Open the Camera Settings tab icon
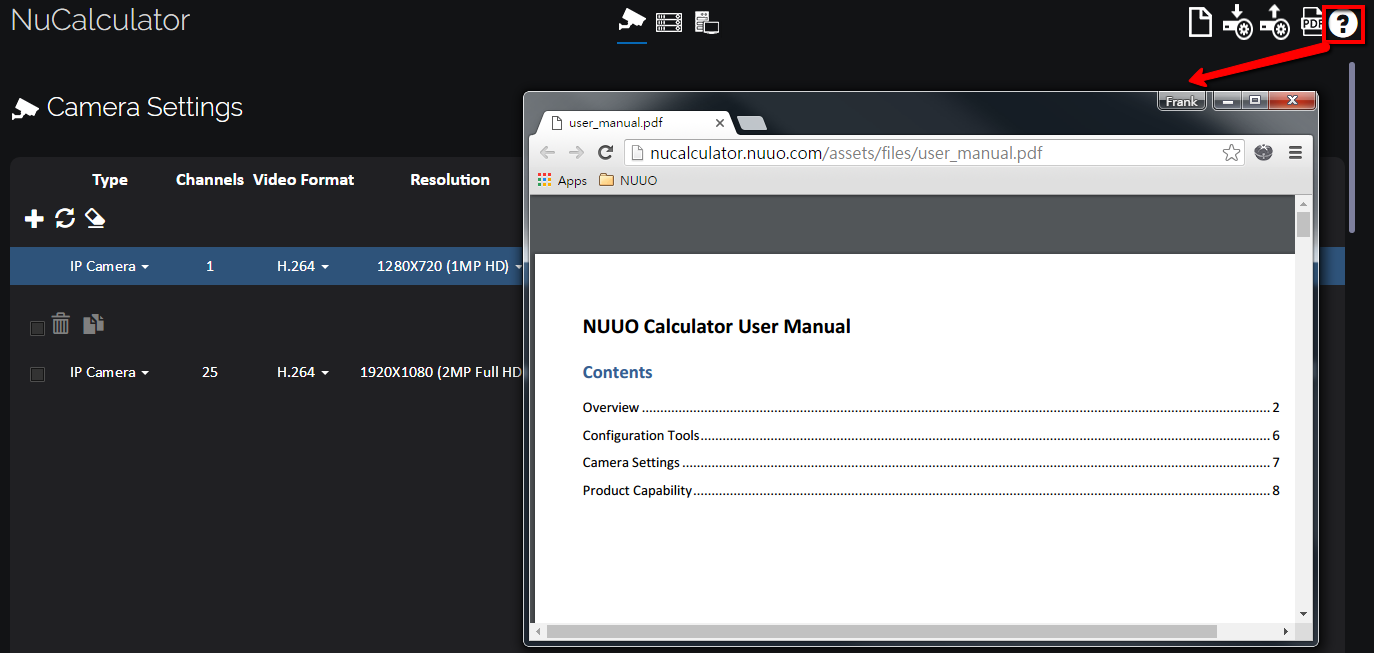 [x=631, y=20]
